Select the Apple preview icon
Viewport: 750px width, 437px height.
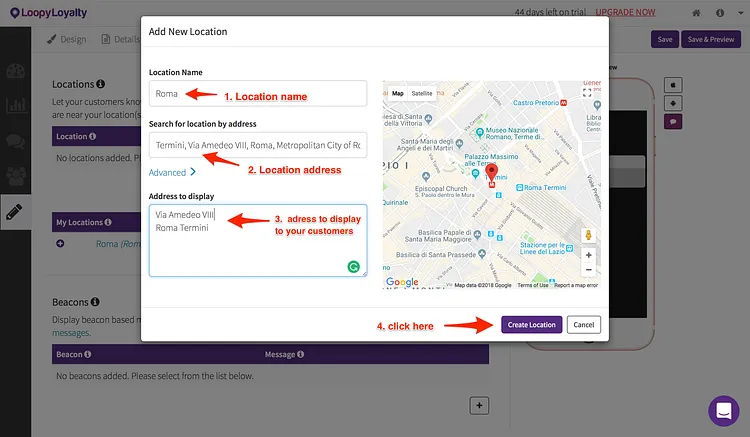point(673,85)
